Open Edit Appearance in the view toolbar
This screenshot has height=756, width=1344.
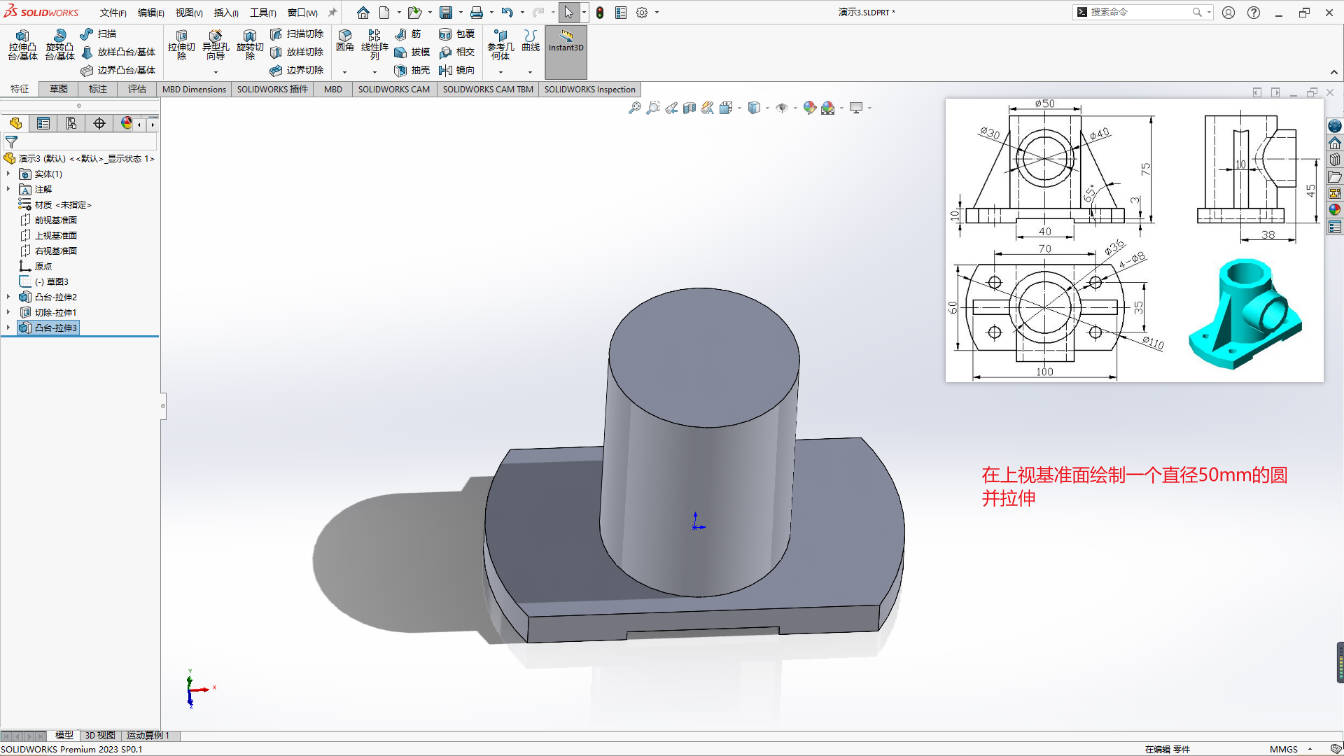(810, 108)
